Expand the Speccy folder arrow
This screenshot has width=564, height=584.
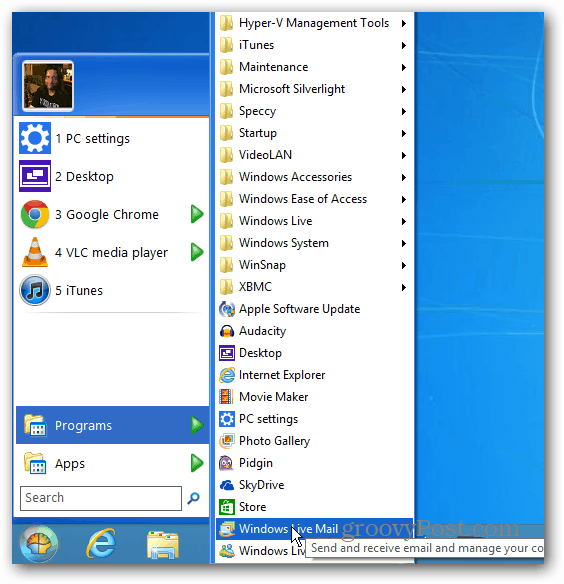(404, 111)
